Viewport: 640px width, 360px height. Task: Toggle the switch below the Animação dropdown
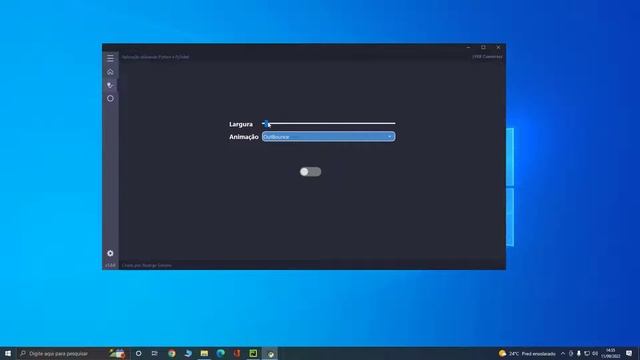coord(310,172)
